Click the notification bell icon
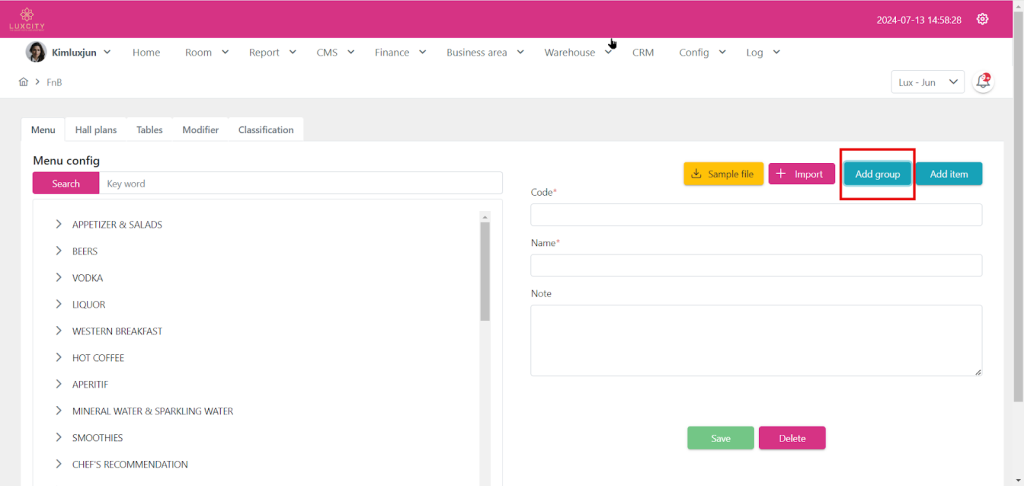 click(x=983, y=82)
